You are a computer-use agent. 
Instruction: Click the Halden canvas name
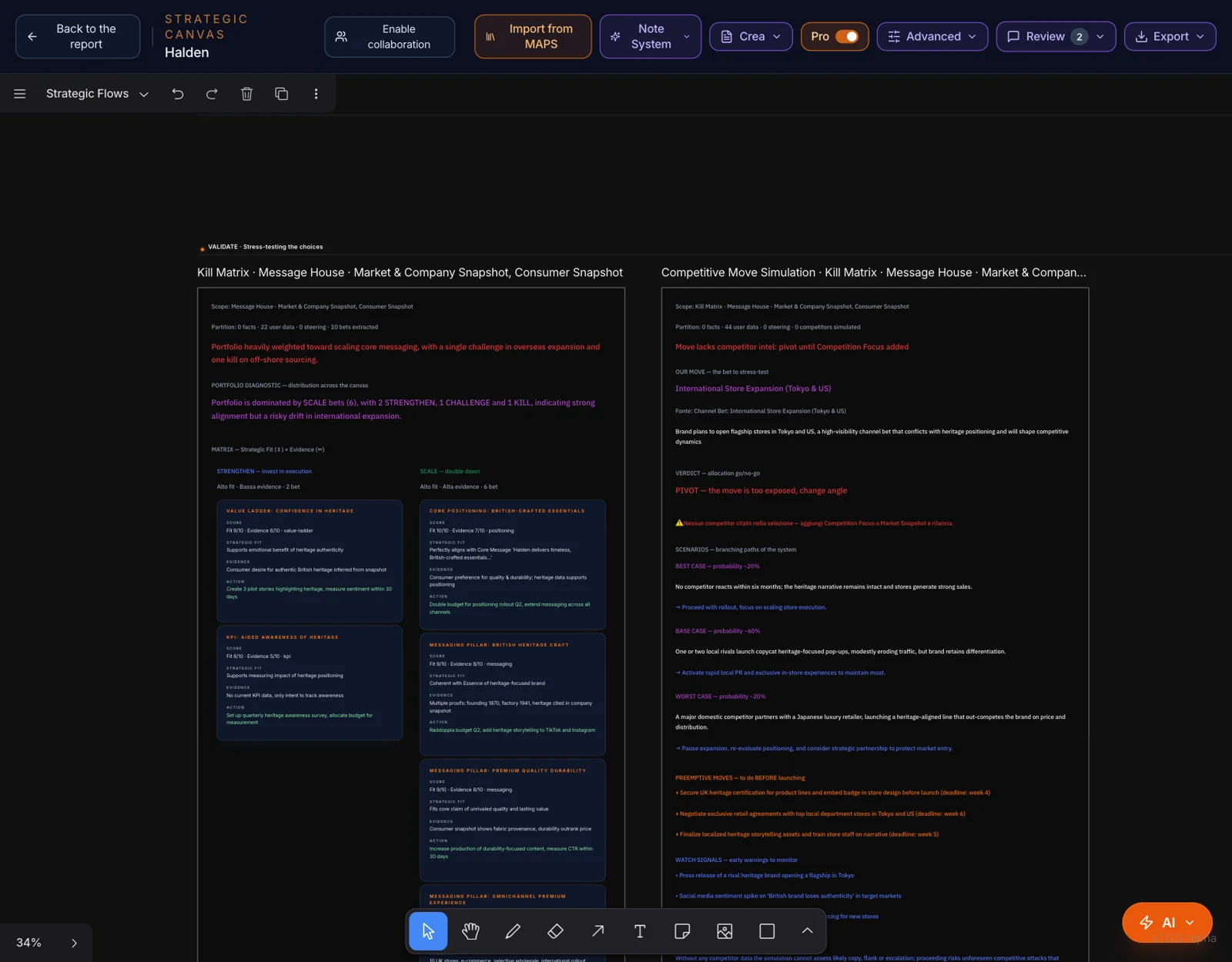pyautogui.click(x=186, y=52)
